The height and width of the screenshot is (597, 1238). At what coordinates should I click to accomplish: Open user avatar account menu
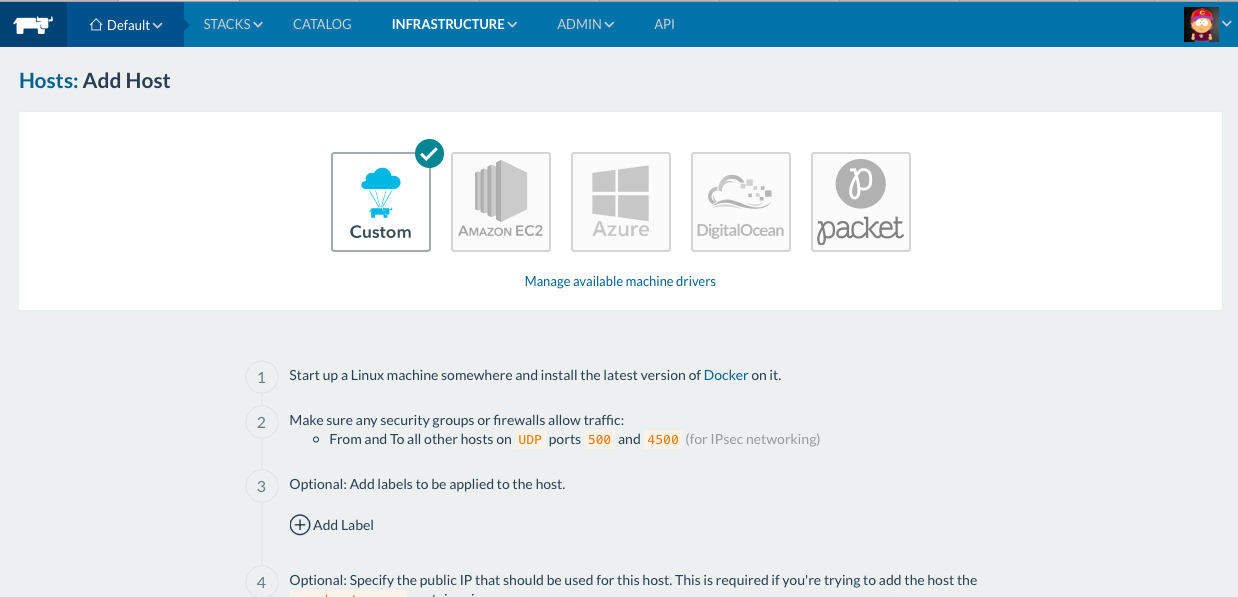(x=1208, y=24)
